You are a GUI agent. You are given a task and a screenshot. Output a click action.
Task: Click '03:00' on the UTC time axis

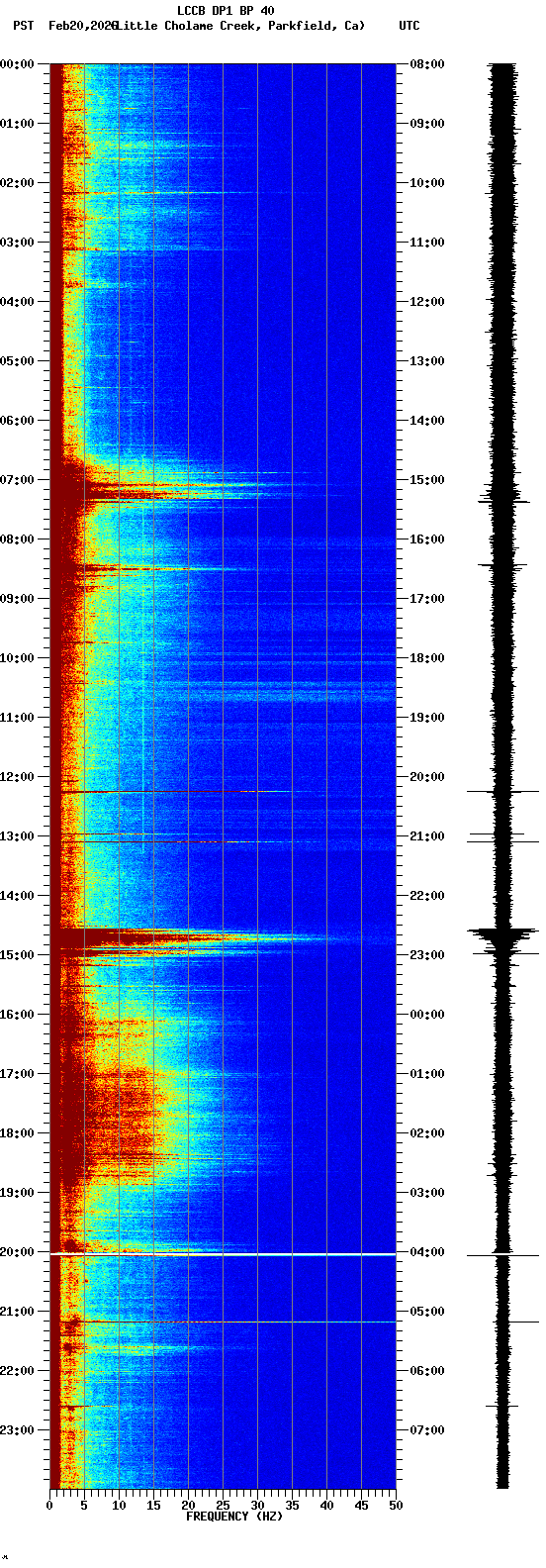pyautogui.click(x=427, y=1193)
